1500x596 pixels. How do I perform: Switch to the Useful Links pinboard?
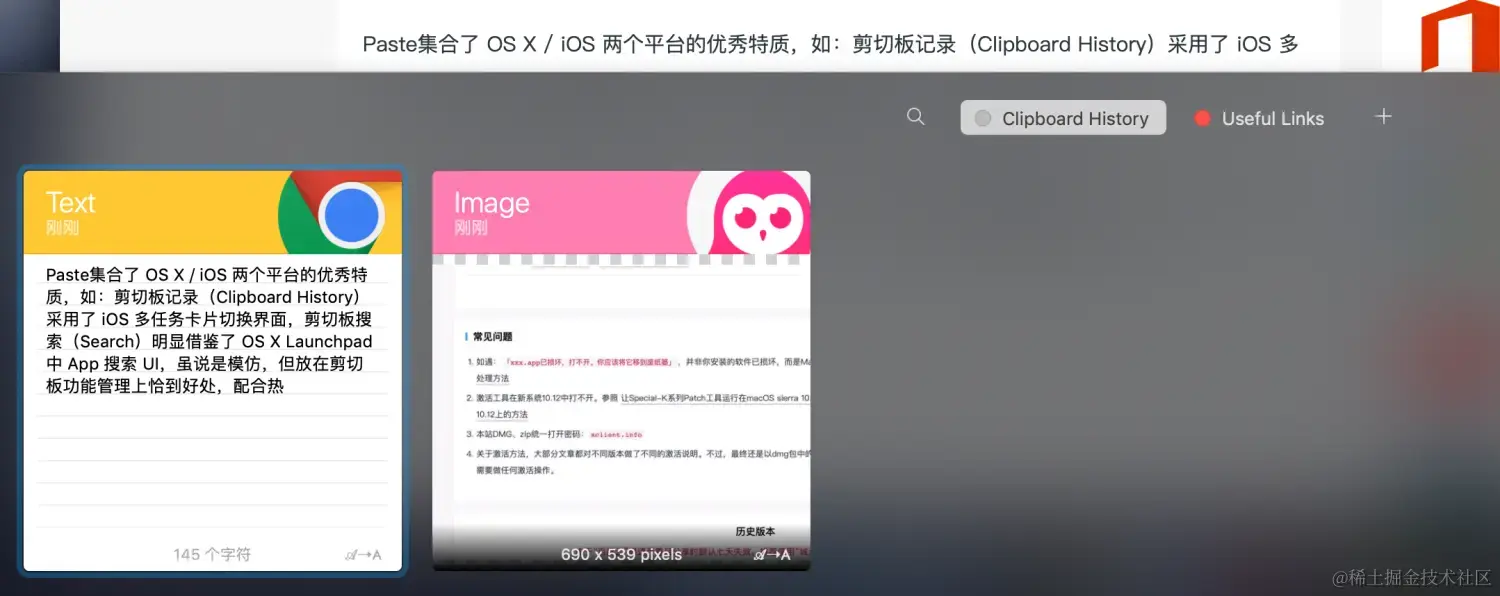(x=1272, y=118)
